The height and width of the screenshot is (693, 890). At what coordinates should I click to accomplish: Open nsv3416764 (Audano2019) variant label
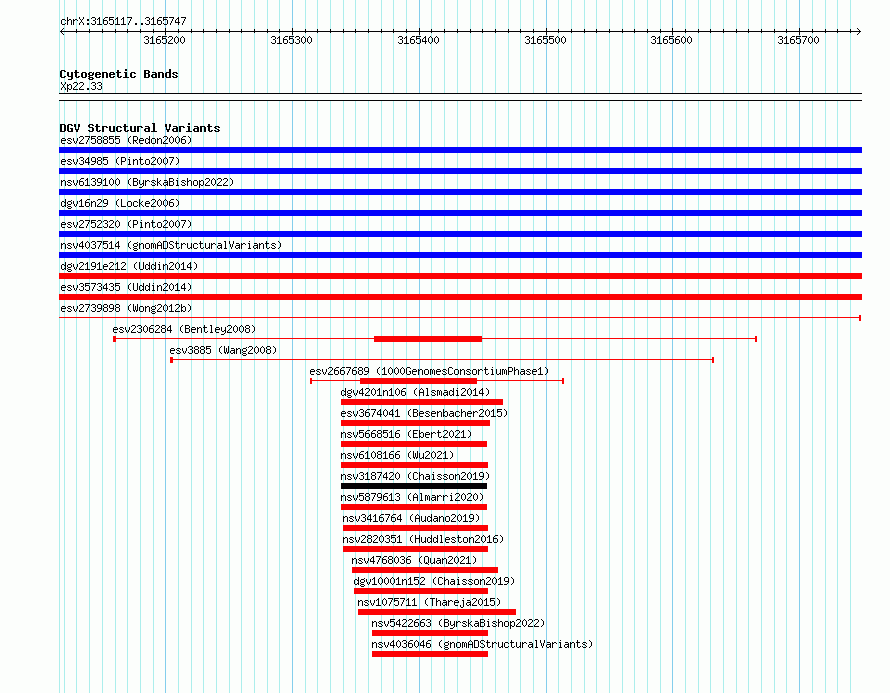tap(411, 518)
